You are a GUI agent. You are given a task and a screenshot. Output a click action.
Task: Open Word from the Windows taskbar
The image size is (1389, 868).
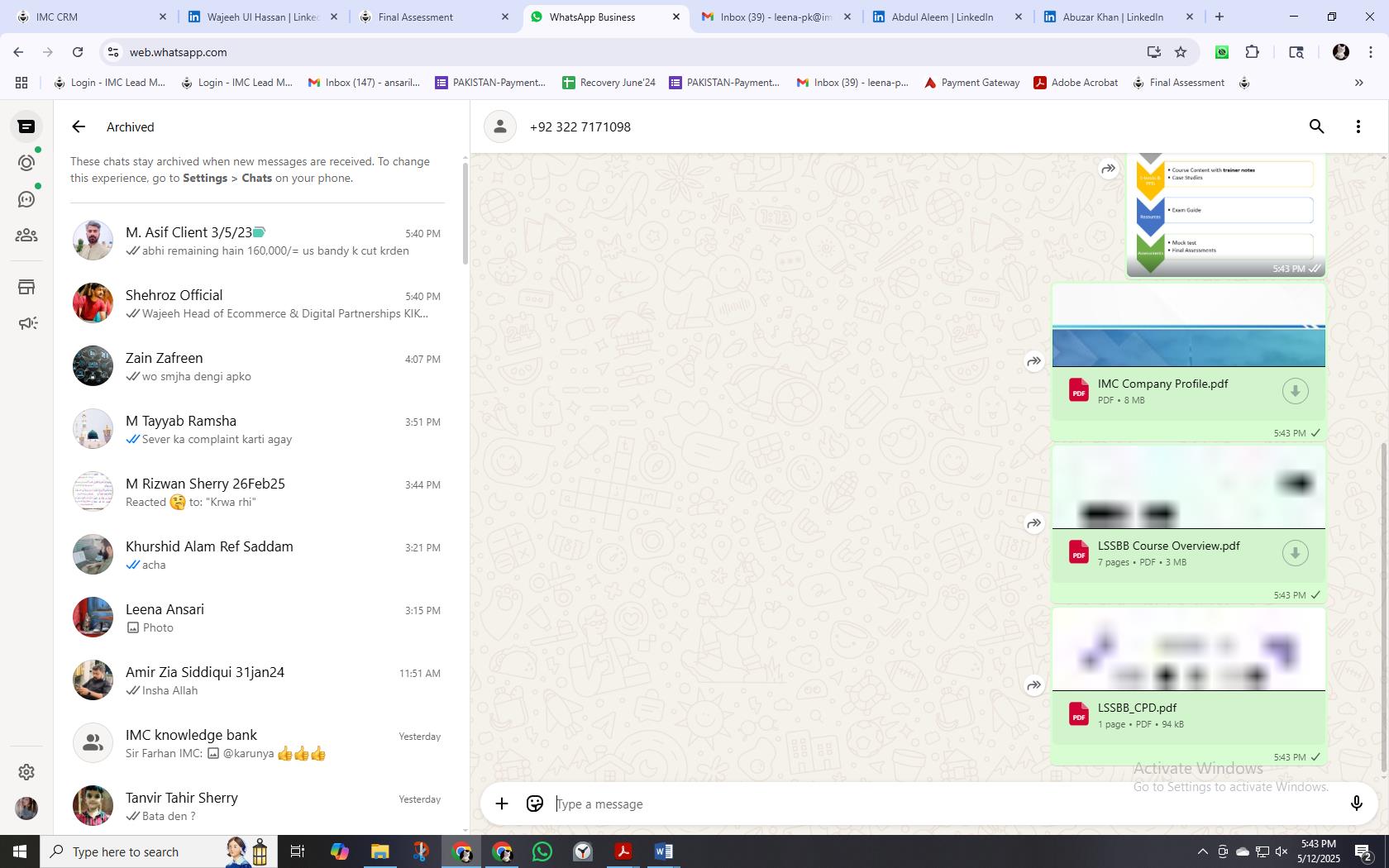pyautogui.click(x=663, y=851)
